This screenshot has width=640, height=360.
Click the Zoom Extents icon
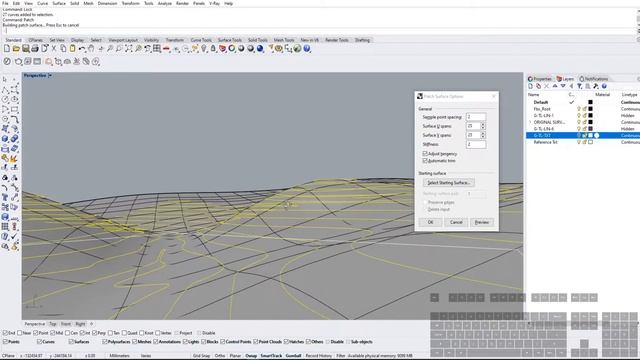tap(129, 49)
